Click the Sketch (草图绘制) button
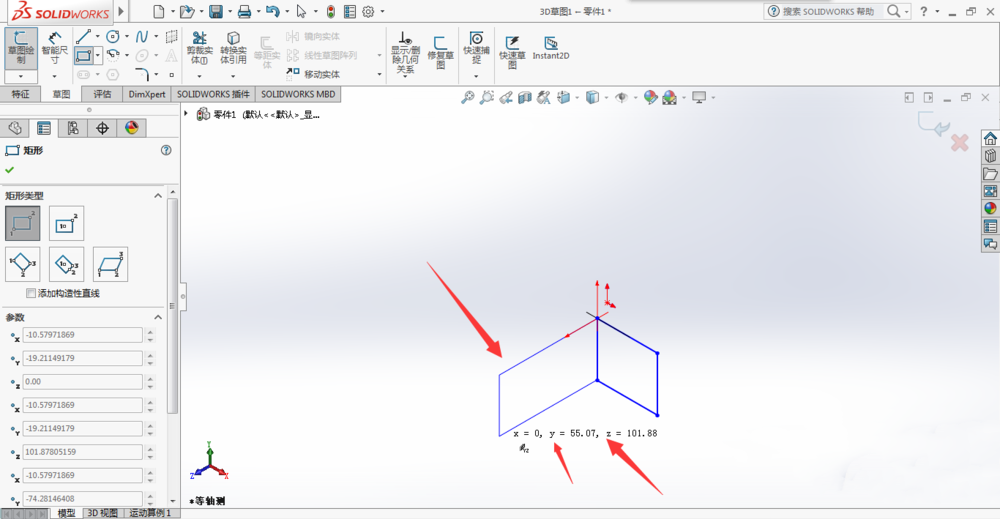The width and height of the screenshot is (1000, 519). tap(21, 47)
